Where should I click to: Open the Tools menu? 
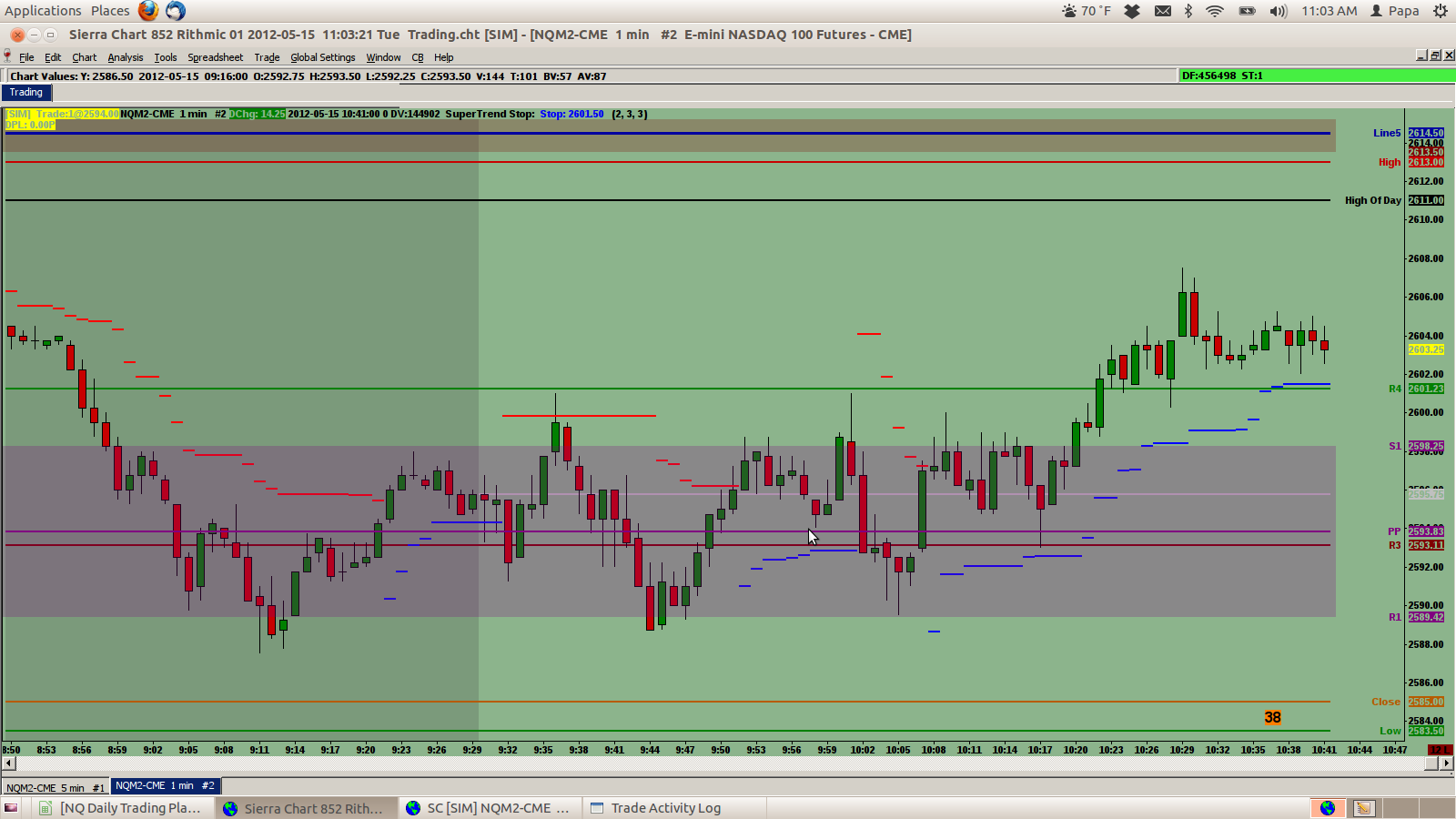pyautogui.click(x=166, y=57)
